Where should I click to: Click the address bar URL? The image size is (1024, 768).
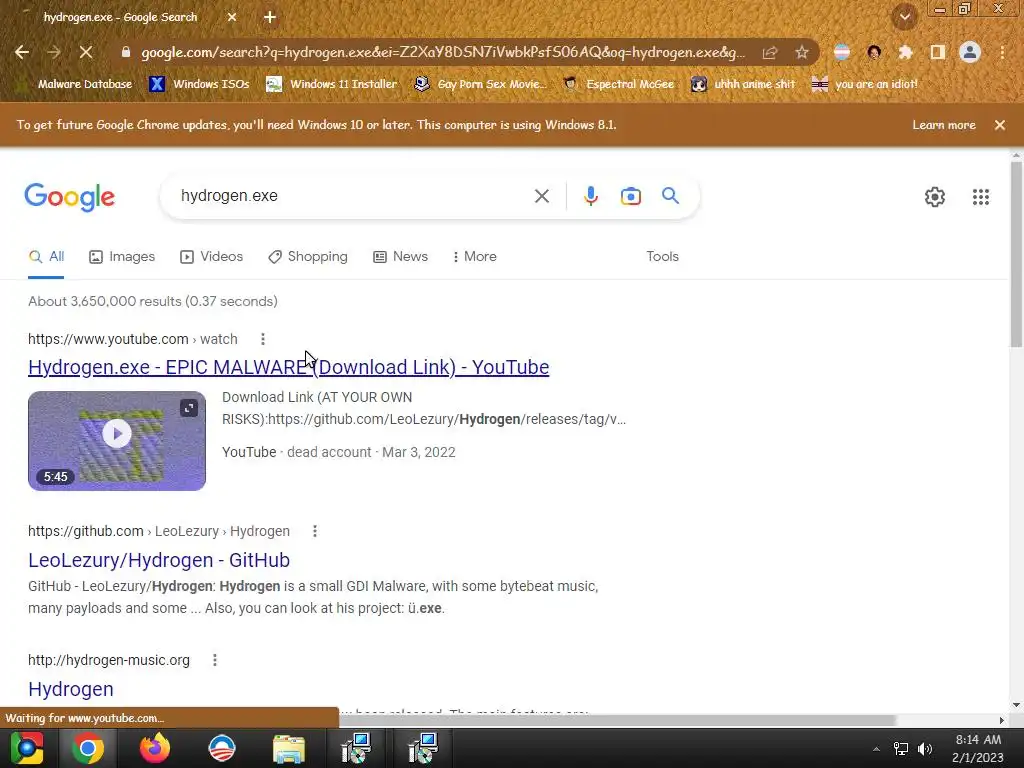pos(442,52)
